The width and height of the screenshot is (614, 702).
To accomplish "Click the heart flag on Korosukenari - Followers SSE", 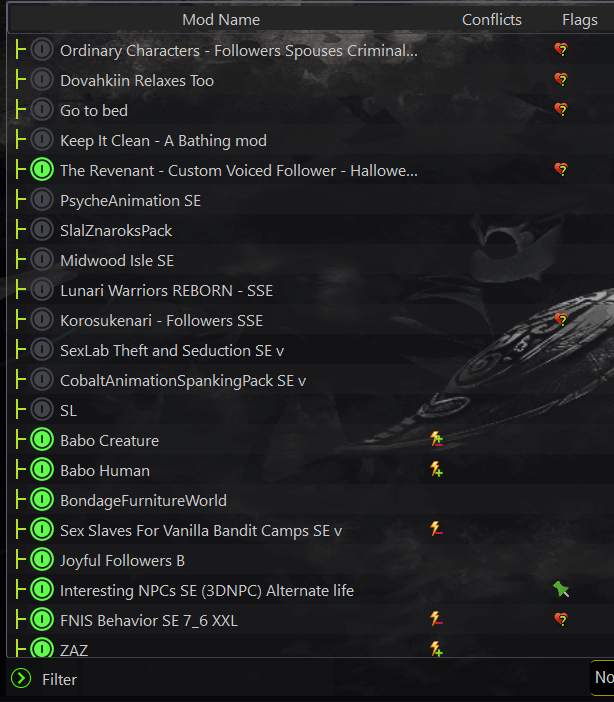I will [561, 320].
